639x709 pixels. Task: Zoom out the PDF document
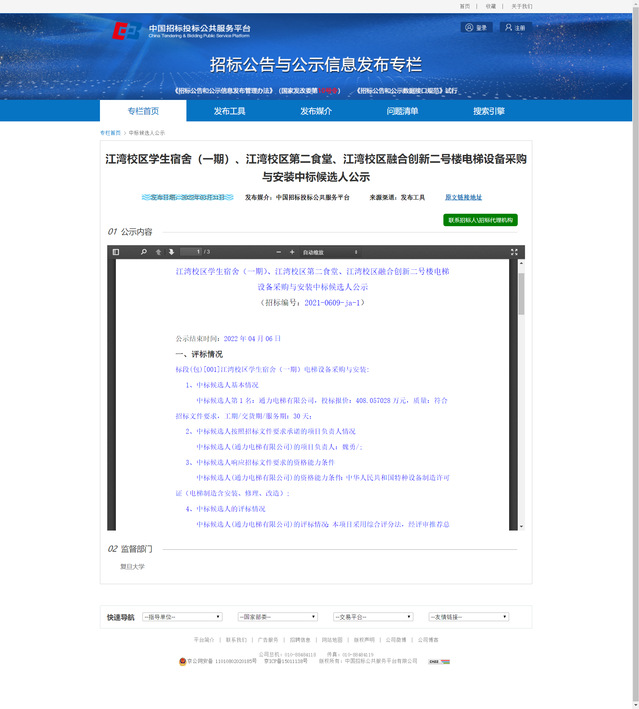coord(279,252)
